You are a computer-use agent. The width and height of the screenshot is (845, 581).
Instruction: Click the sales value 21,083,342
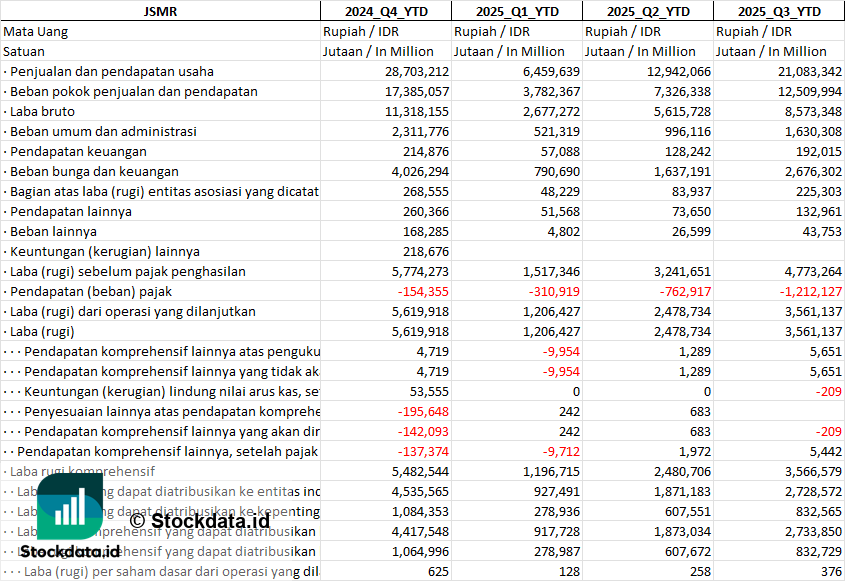(809, 72)
